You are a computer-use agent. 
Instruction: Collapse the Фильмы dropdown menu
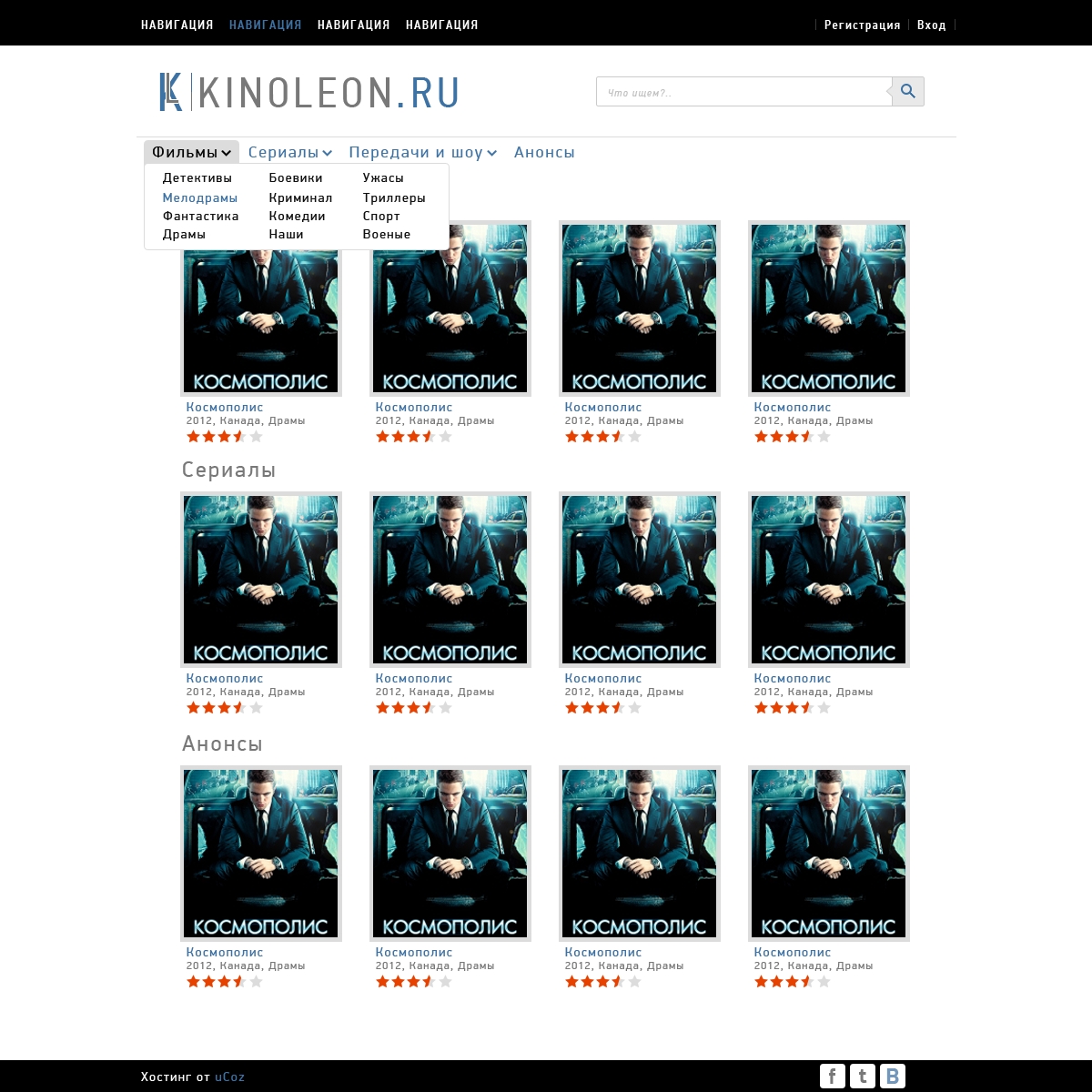point(191,152)
